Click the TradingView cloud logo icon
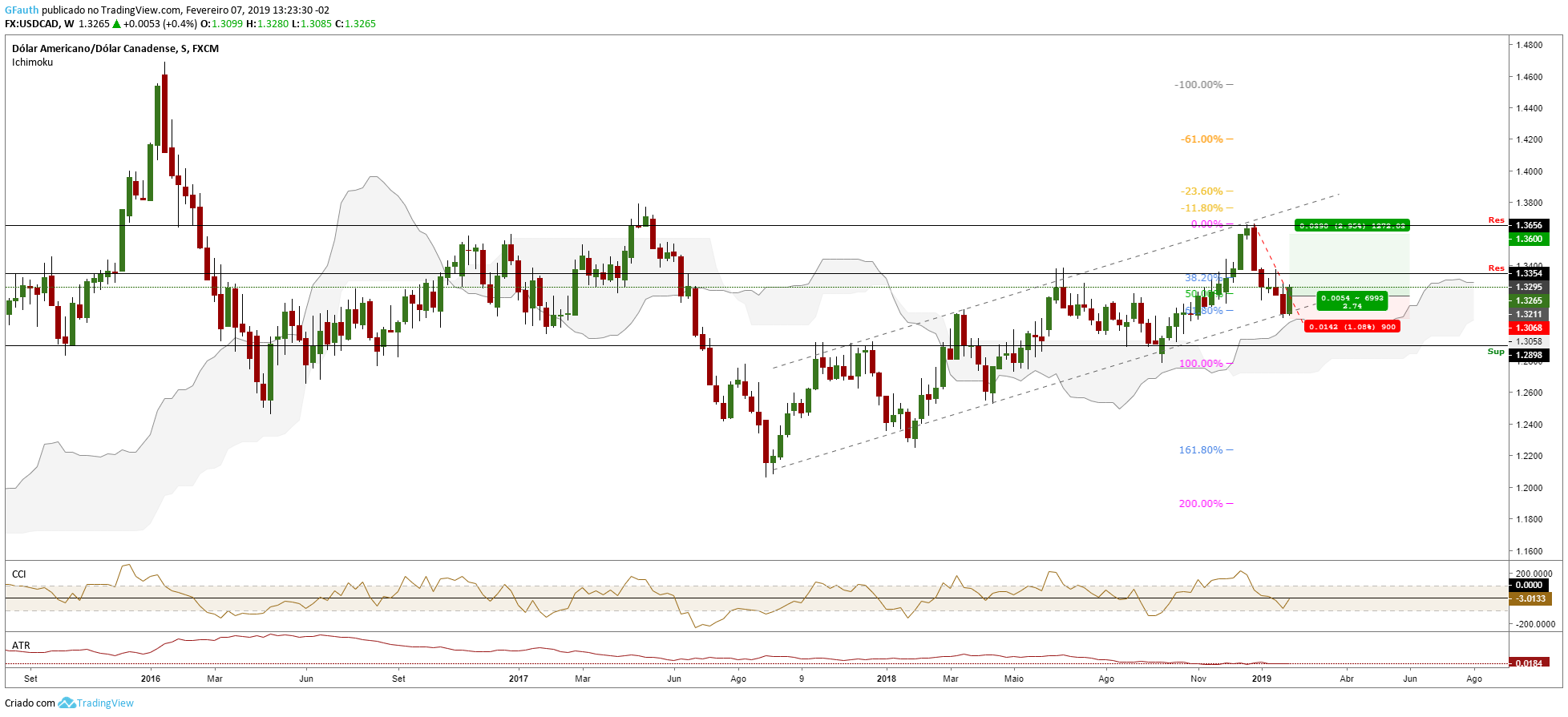 click(x=67, y=703)
